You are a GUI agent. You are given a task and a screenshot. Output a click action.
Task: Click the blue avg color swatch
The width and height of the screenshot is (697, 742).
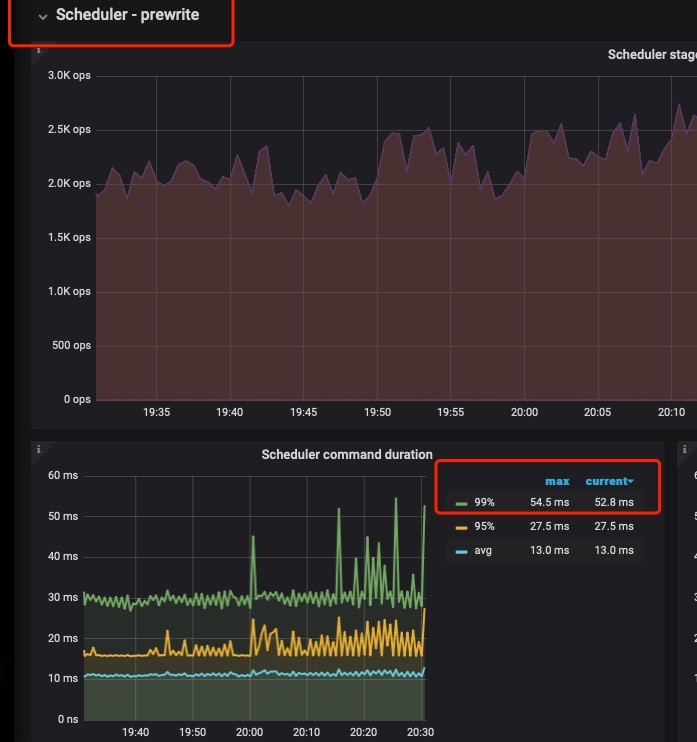coord(461,552)
